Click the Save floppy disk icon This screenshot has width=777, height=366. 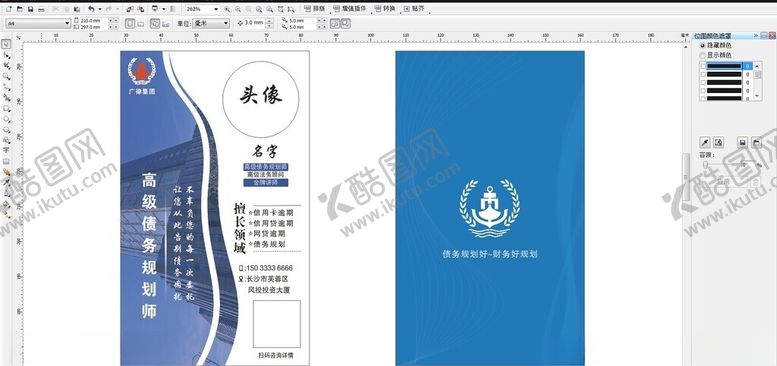[31, 9]
